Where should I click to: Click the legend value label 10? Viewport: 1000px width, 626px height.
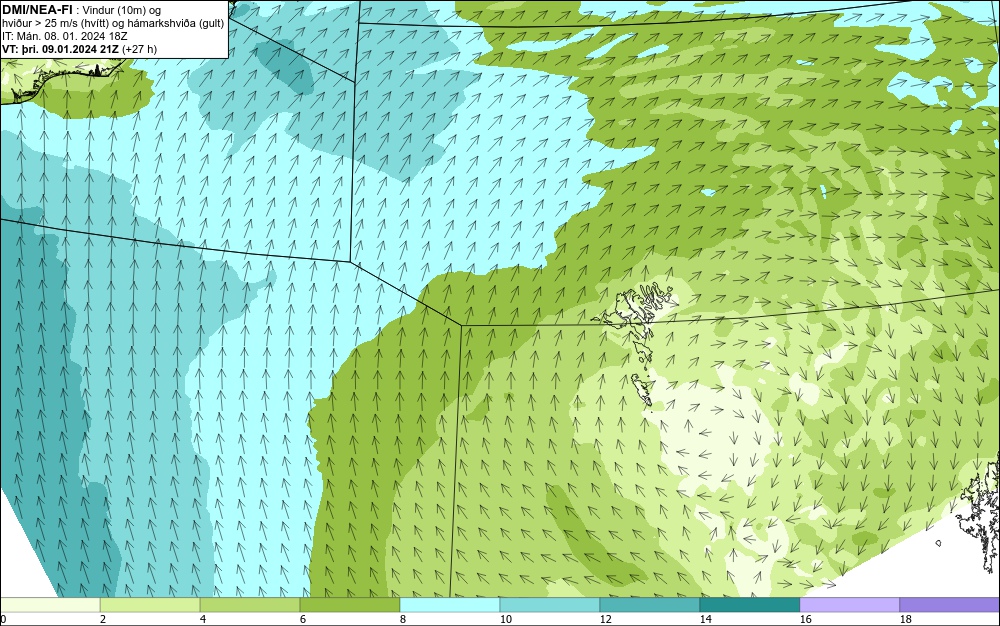click(x=505, y=619)
